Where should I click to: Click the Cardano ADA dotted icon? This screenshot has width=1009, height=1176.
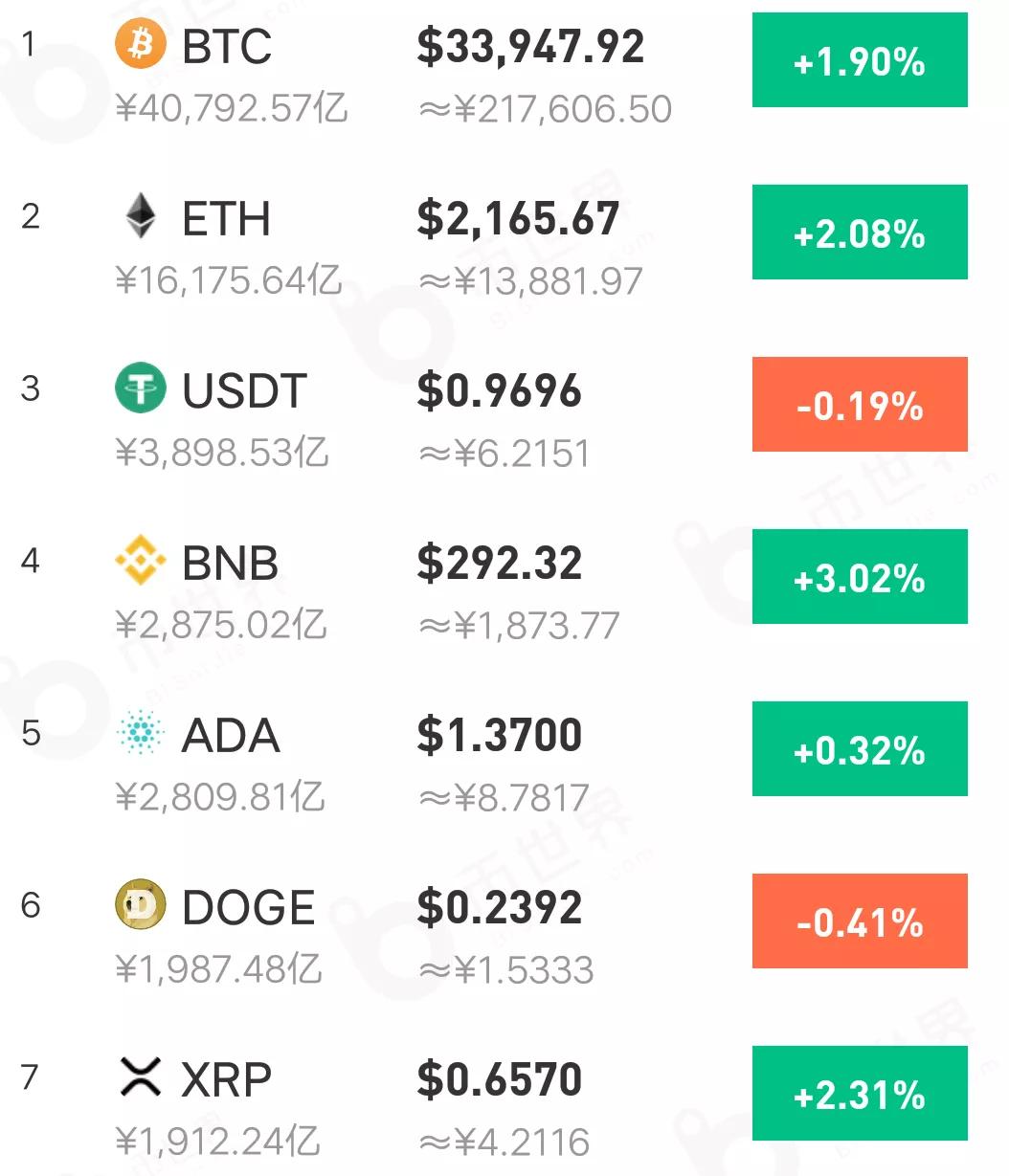(141, 733)
